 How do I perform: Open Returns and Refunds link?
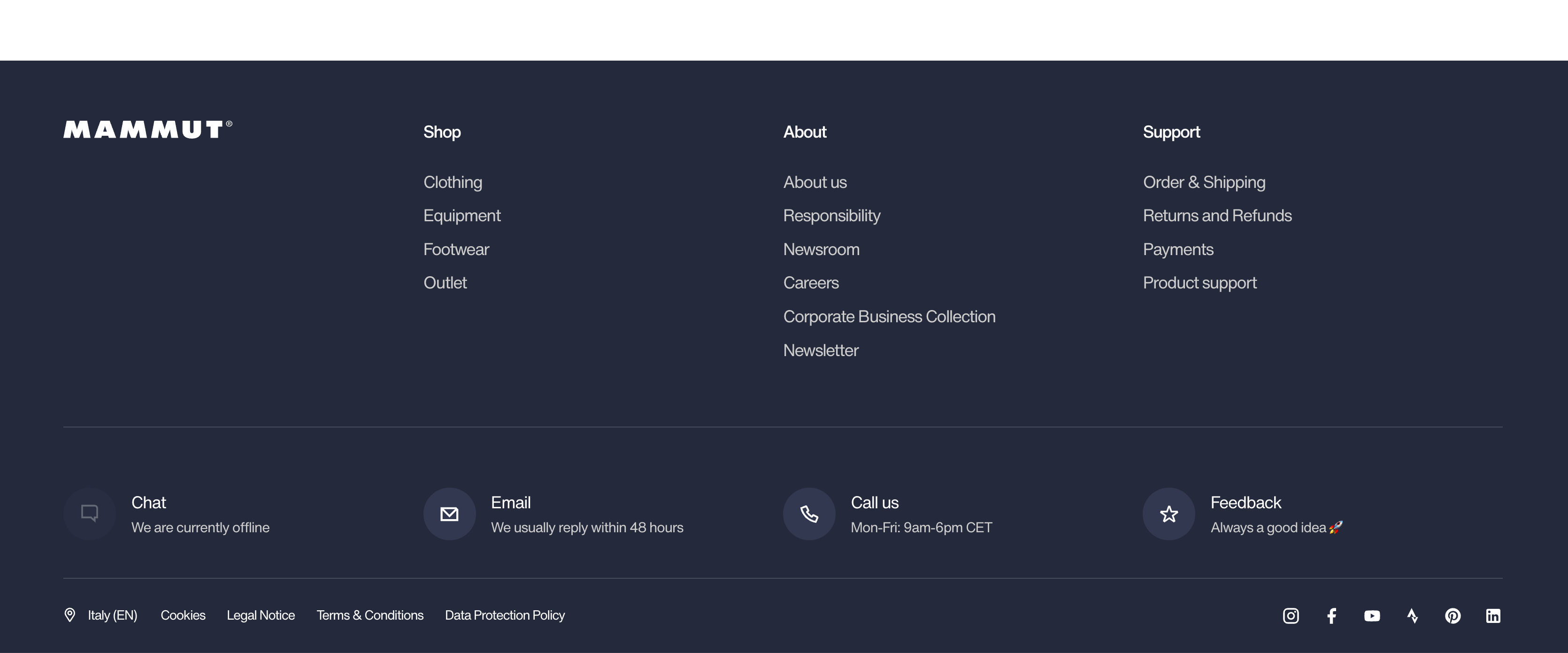point(1217,216)
